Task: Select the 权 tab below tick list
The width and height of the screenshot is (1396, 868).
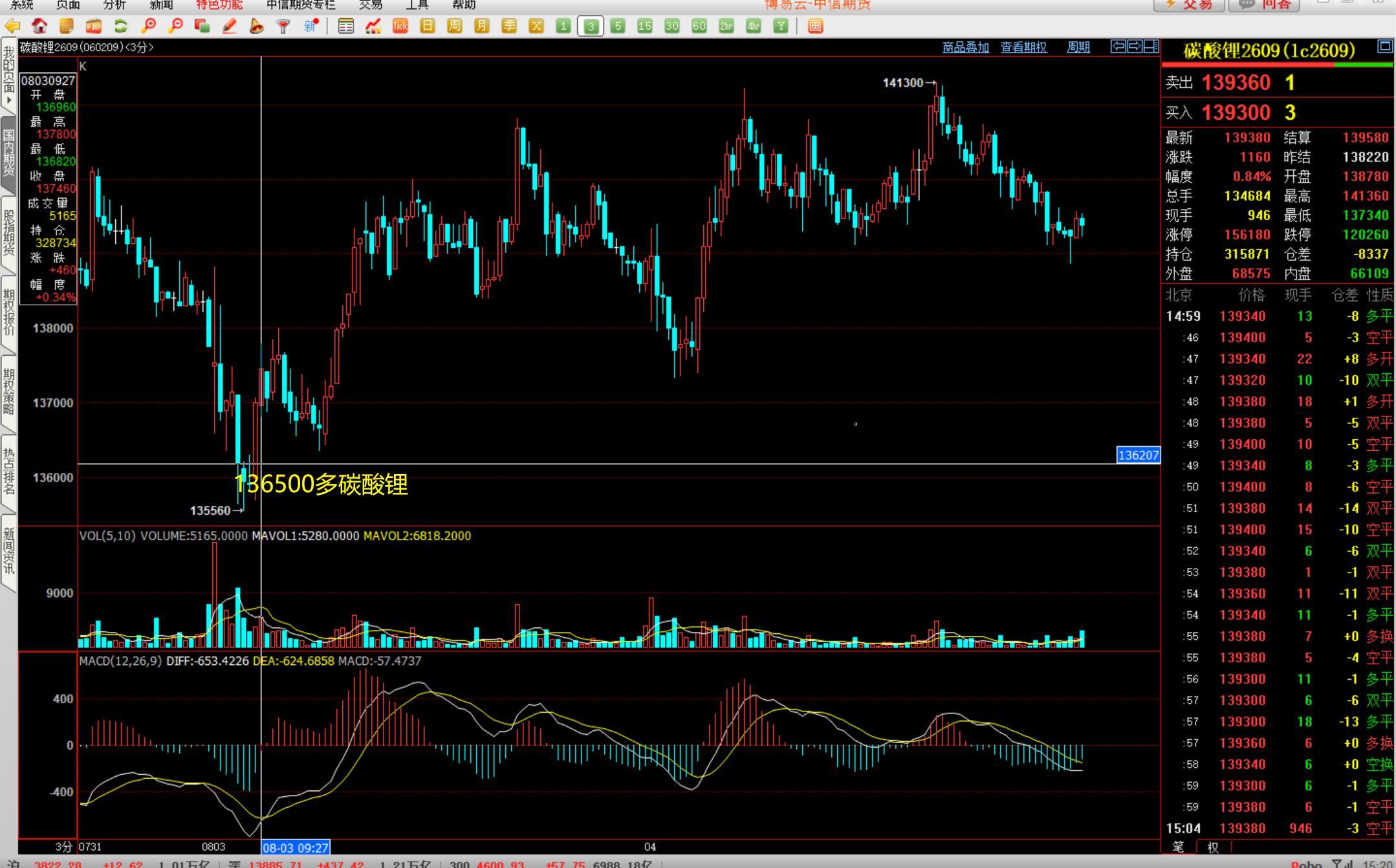Action: (1212, 847)
